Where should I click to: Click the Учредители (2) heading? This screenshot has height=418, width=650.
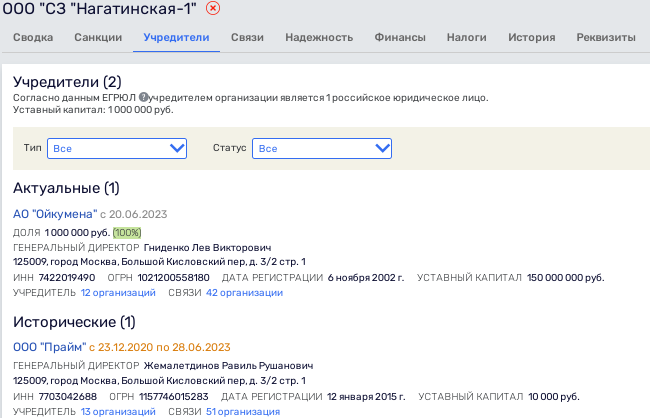coord(67,82)
